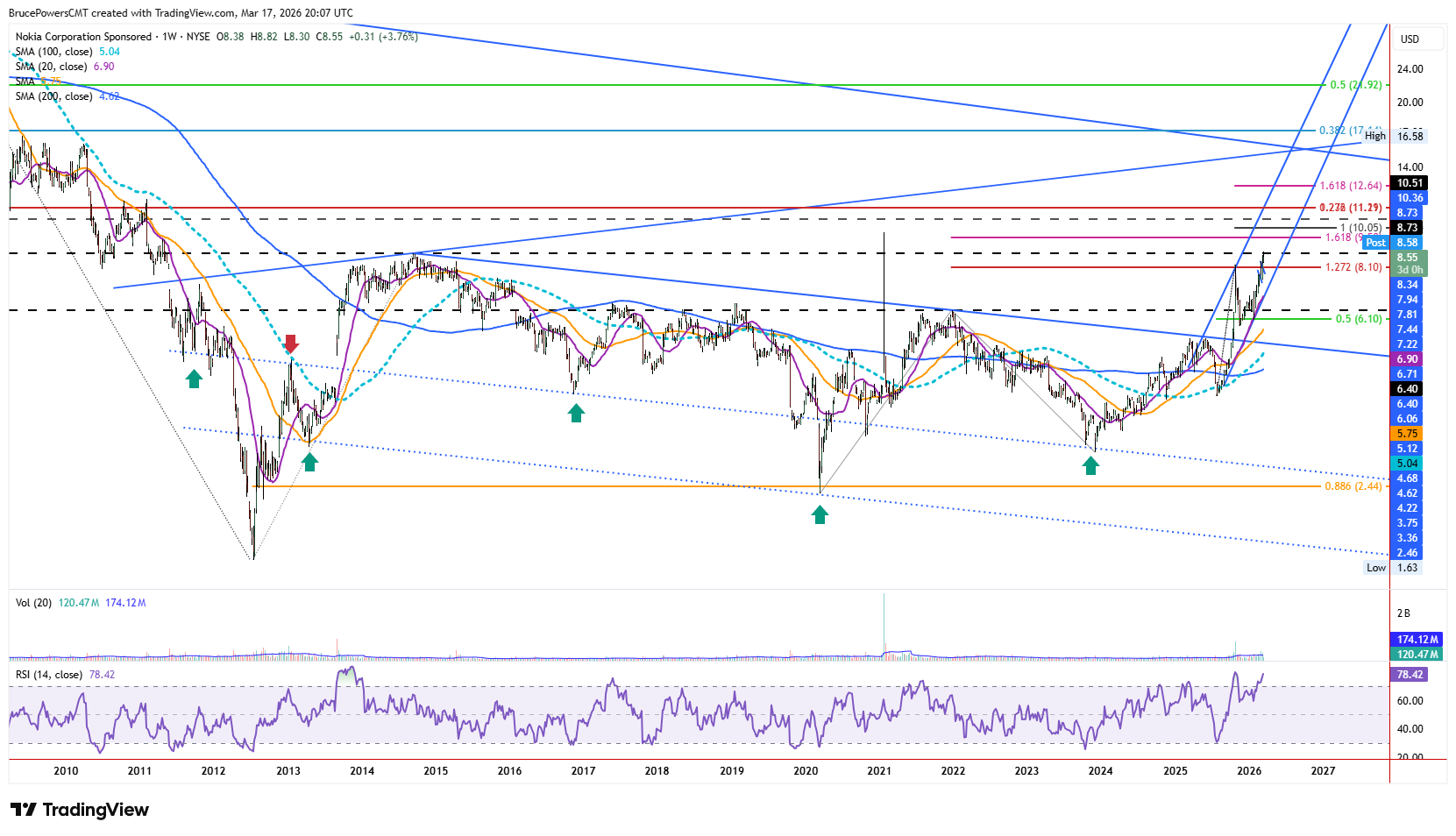
Task: Click the green up arrow below the 2020 low
Action: (820, 515)
